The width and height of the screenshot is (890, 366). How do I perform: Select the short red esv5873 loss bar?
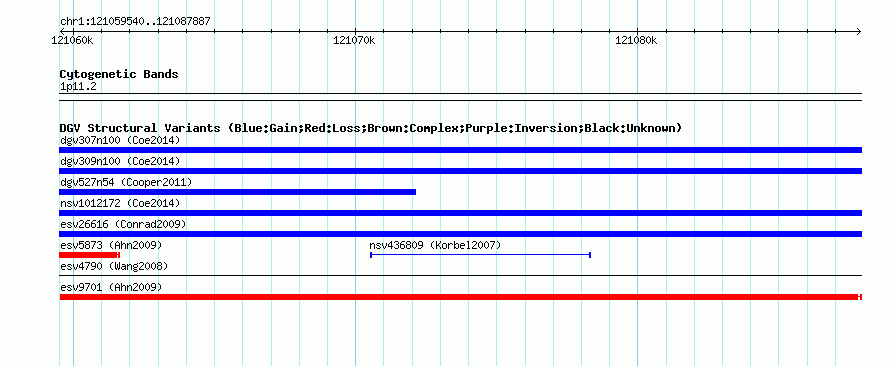coord(90,255)
